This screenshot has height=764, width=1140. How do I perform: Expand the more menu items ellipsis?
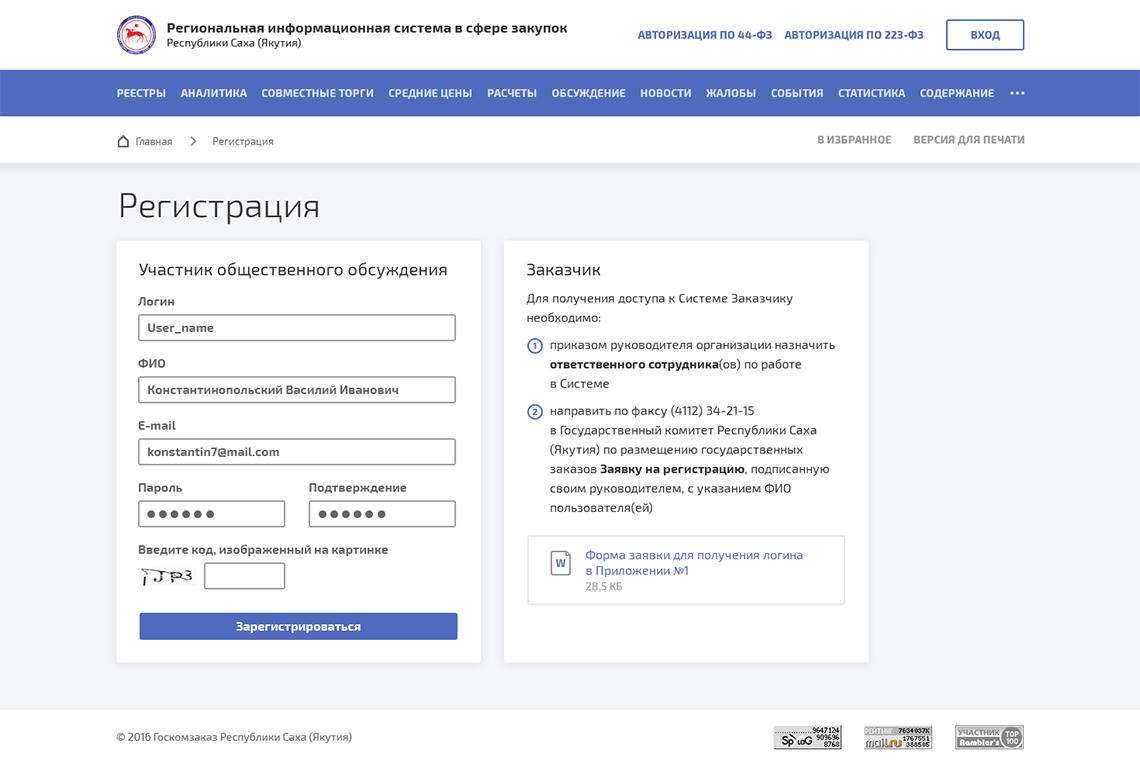[1017, 93]
